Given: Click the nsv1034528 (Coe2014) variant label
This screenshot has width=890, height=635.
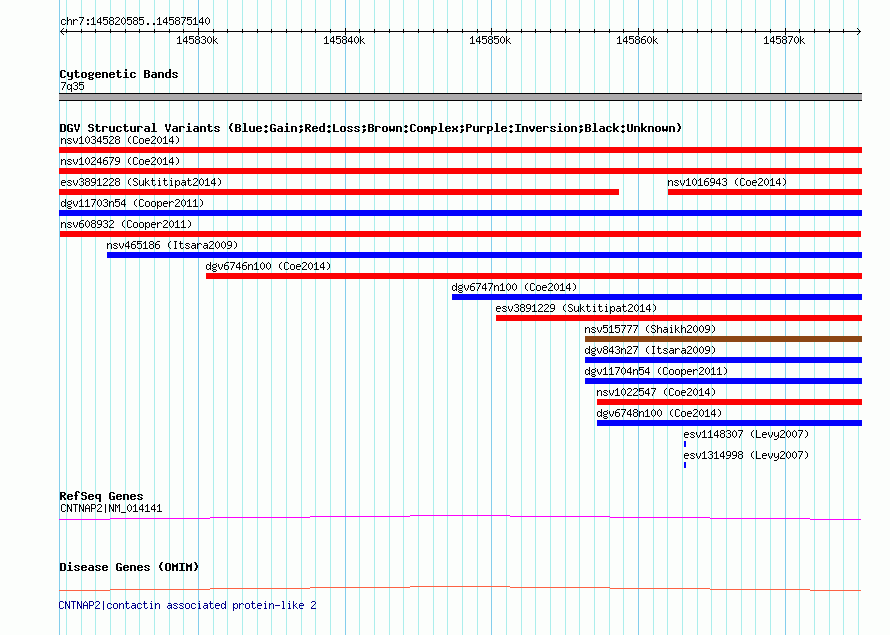Looking at the screenshot, I should click(x=120, y=140).
